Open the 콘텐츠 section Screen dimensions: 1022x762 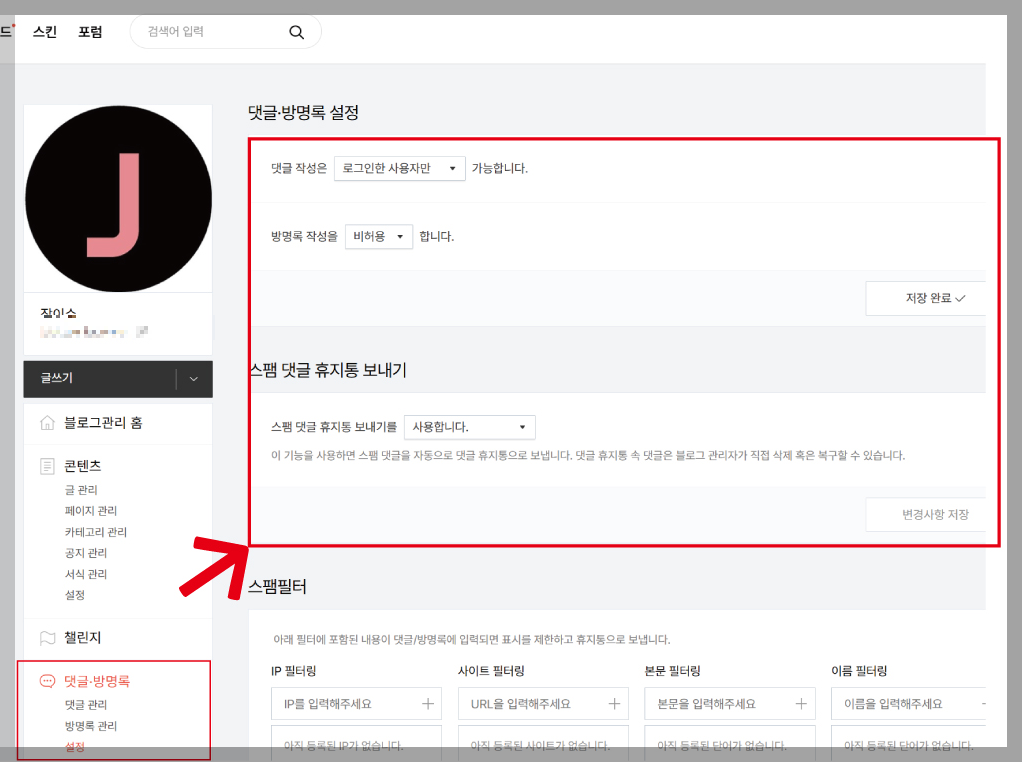coord(82,466)
